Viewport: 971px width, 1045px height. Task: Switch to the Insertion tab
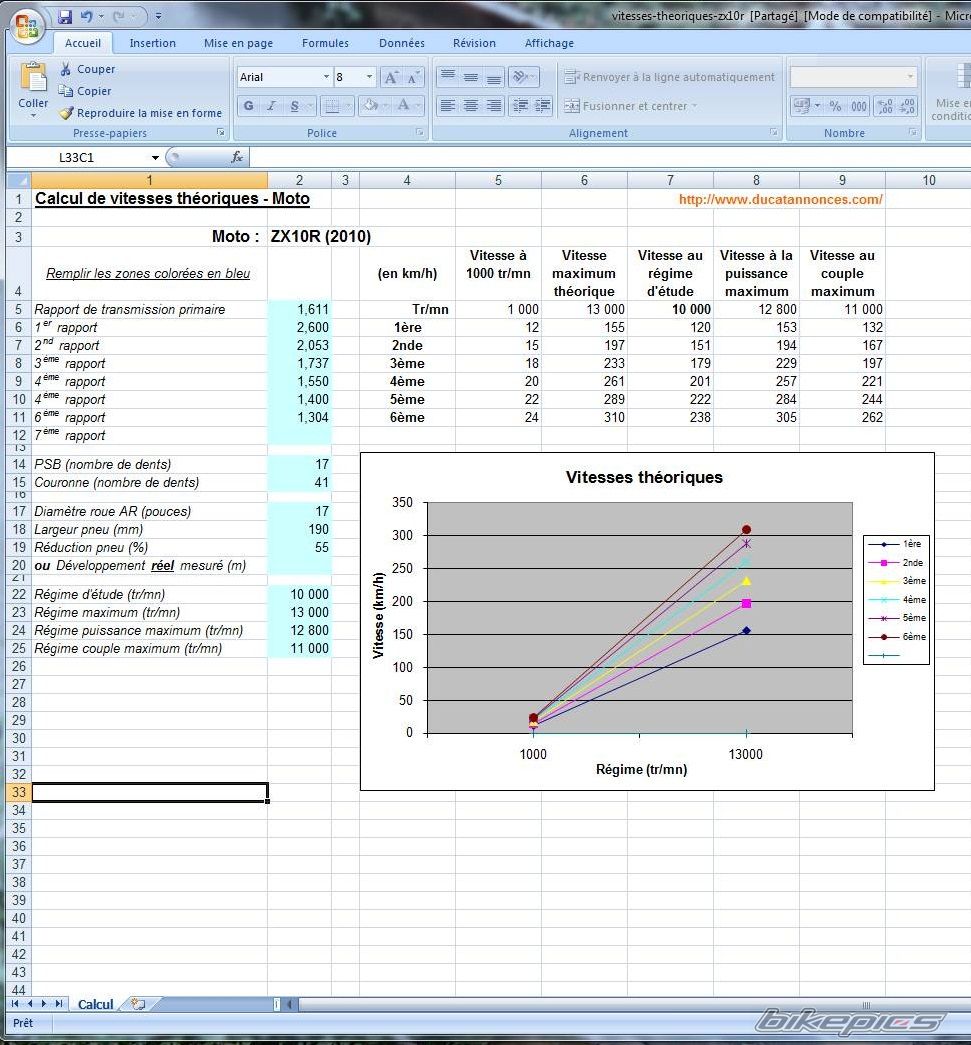point(153,43)
